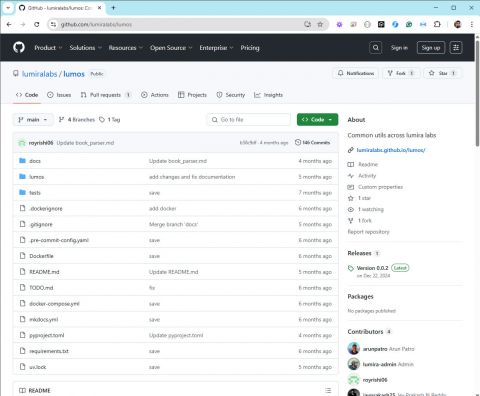Click the page vertical scrollbar
The width and height of the screenshot is (480, 396).
477,93
